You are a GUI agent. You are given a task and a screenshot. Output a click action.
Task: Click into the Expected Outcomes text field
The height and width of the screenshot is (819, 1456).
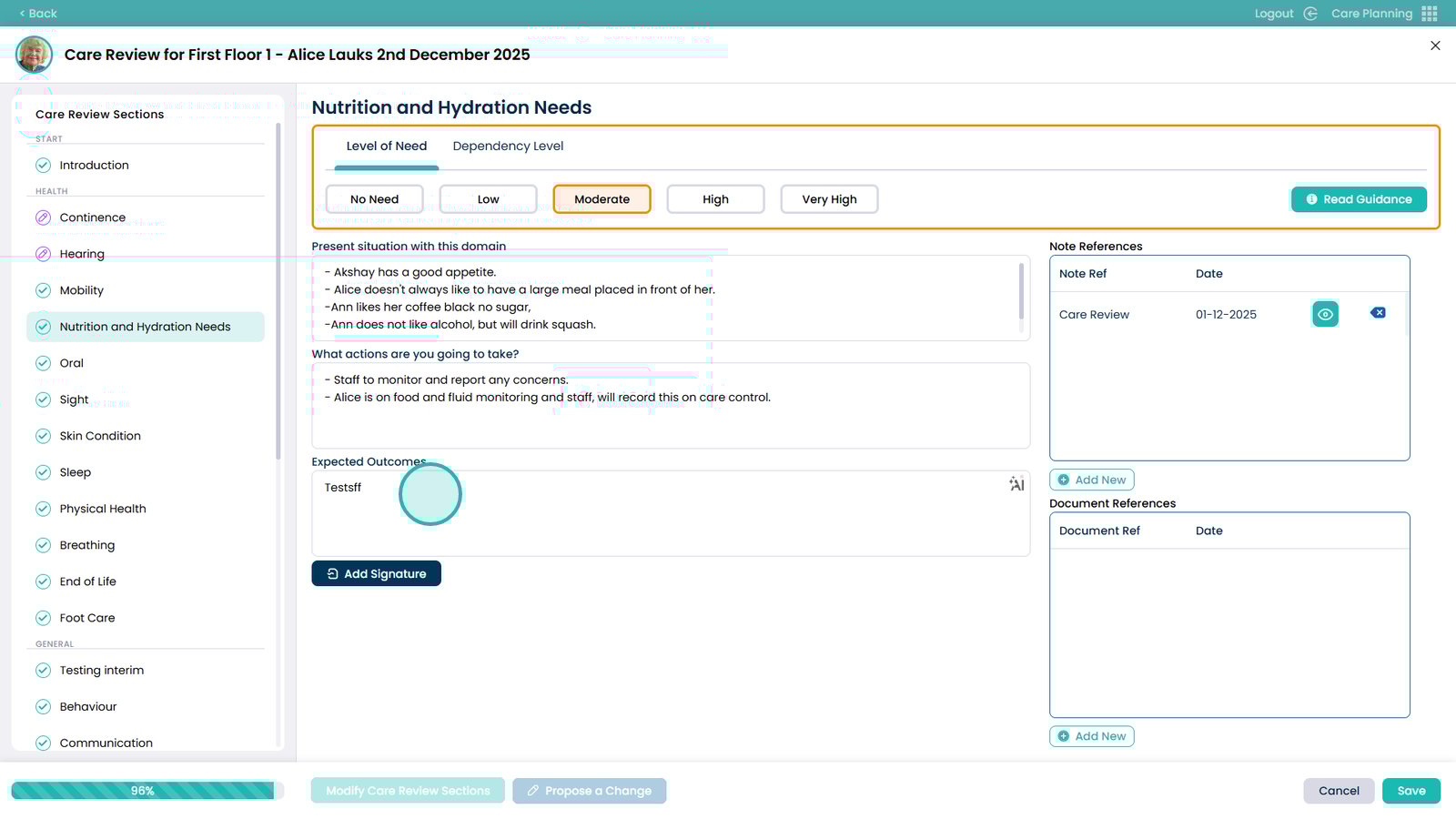(671, 519)
